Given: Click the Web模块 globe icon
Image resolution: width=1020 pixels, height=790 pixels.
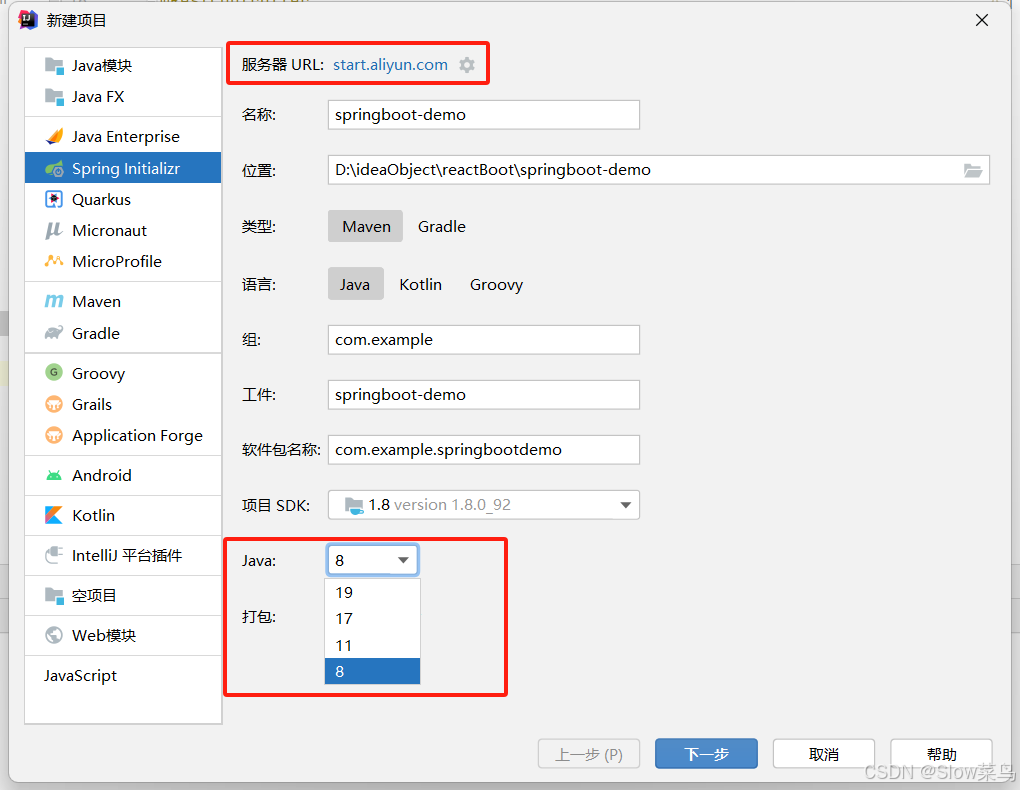Looking at the screenshot, I should pyautogui.click(x=54, y=635).
